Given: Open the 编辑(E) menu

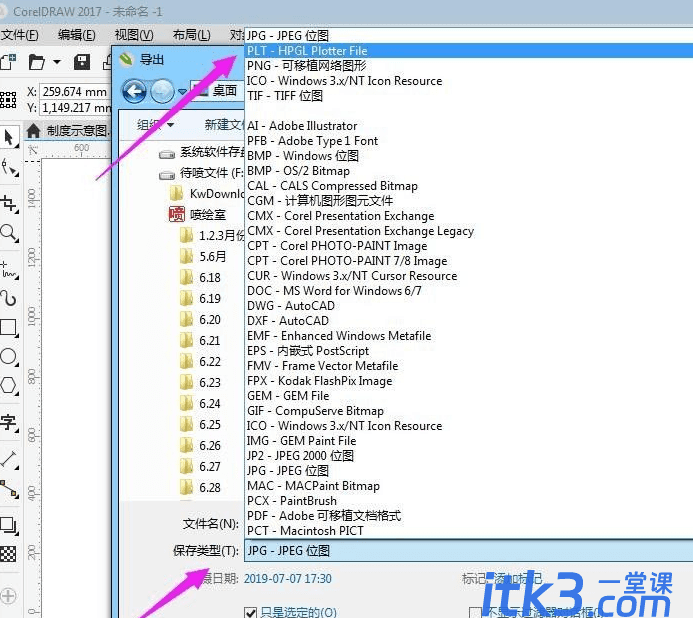Looking at the screenshot, I should click(x=76, y=35).
